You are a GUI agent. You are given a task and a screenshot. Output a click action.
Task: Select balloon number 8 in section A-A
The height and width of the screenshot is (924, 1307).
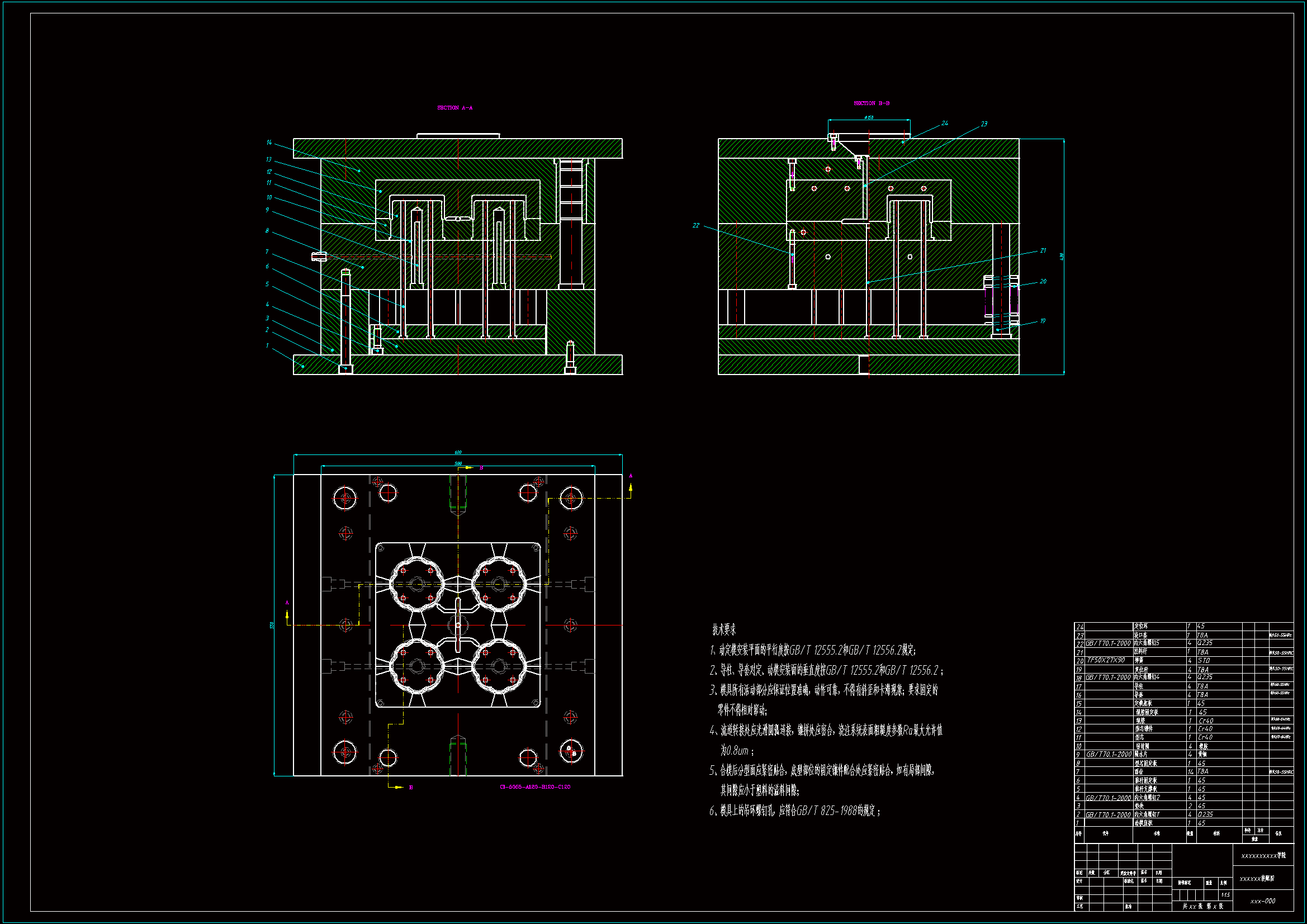click(x=267, y=230)
